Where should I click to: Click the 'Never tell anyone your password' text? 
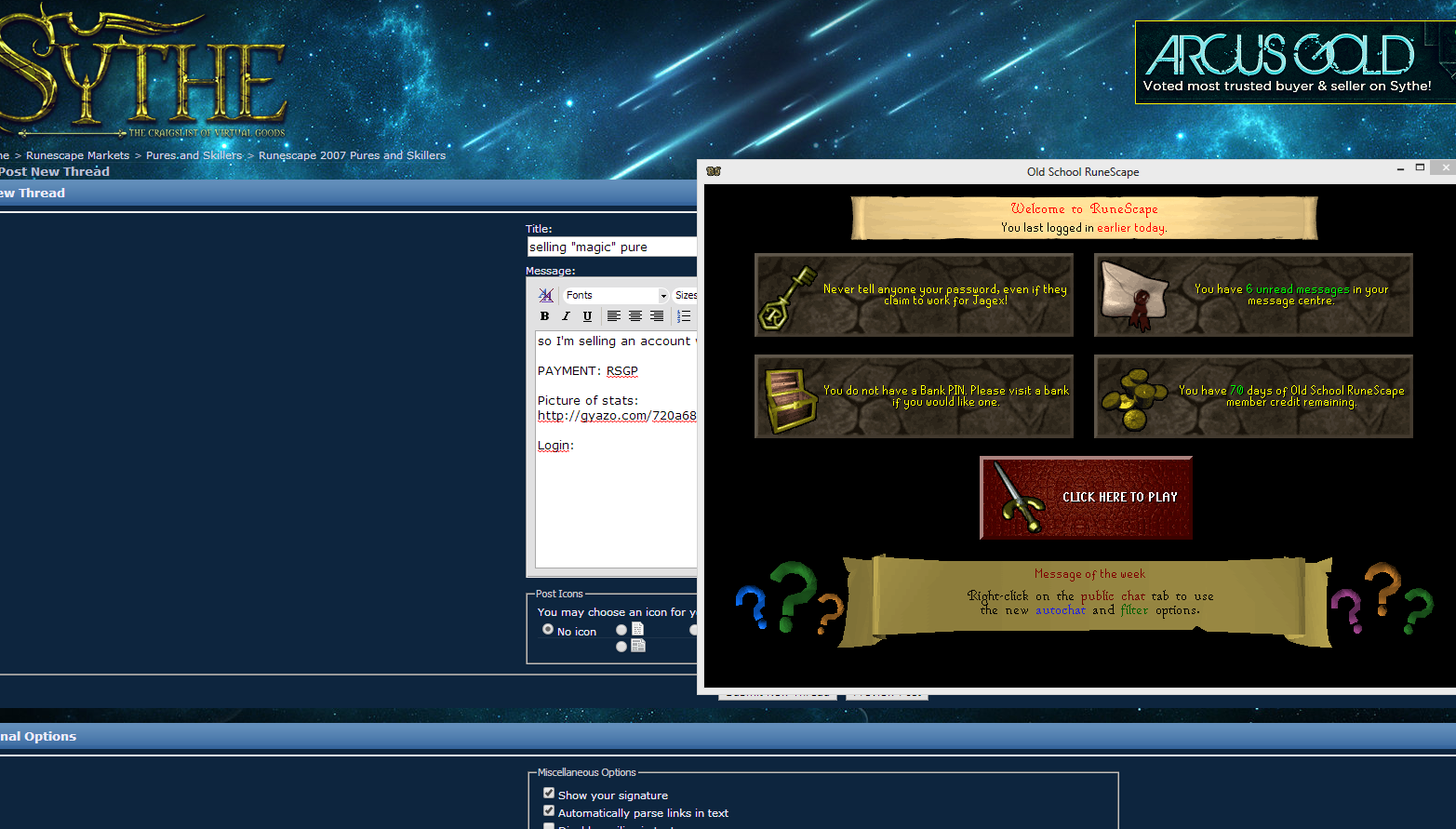click(945, 295)
